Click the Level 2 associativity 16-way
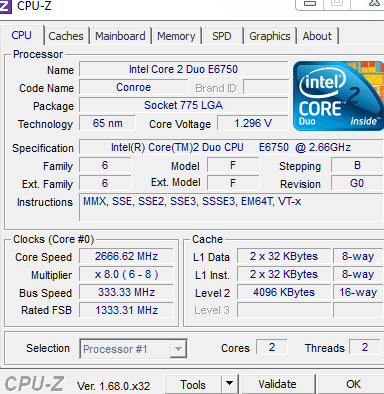This screenshot has height=394, width=384. click(x=358, y=292)
